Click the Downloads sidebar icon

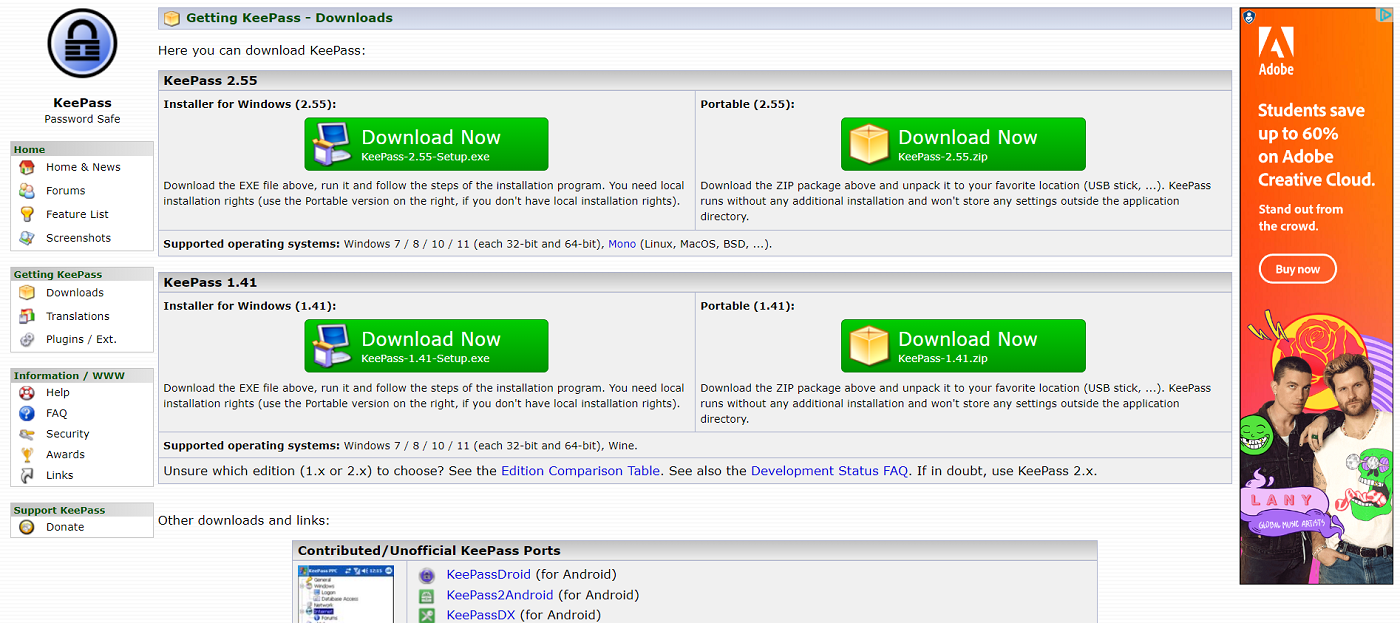pos(27,292)
